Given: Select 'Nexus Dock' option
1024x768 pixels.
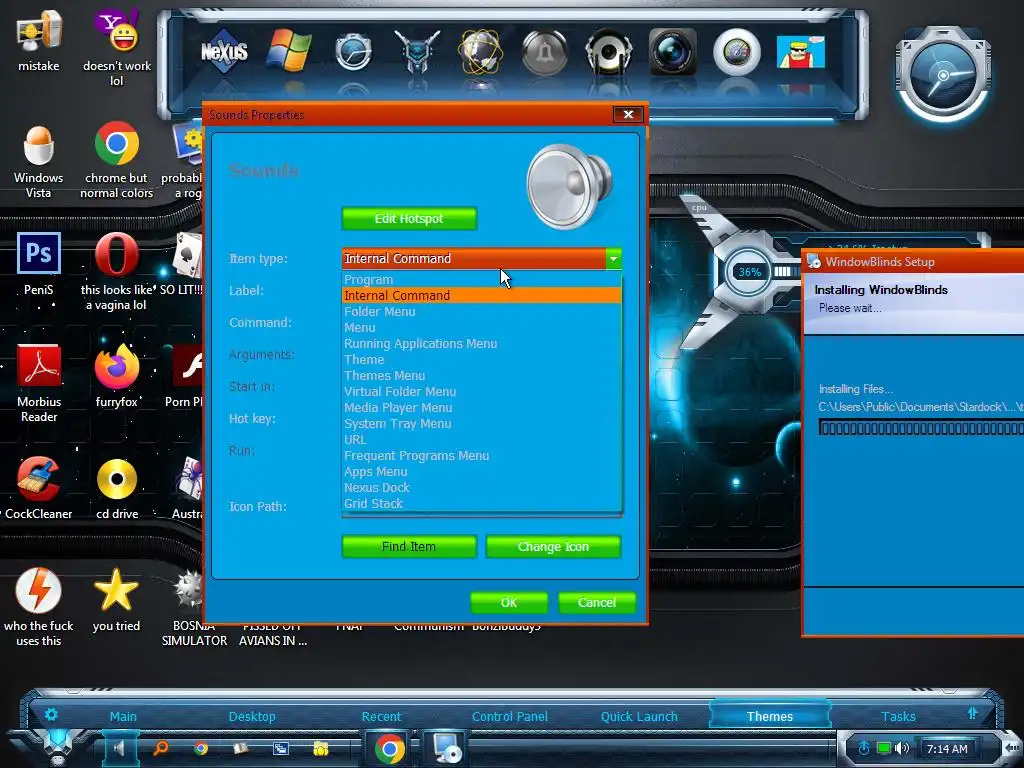Looking at the screenshot, I should click(481, 487).
